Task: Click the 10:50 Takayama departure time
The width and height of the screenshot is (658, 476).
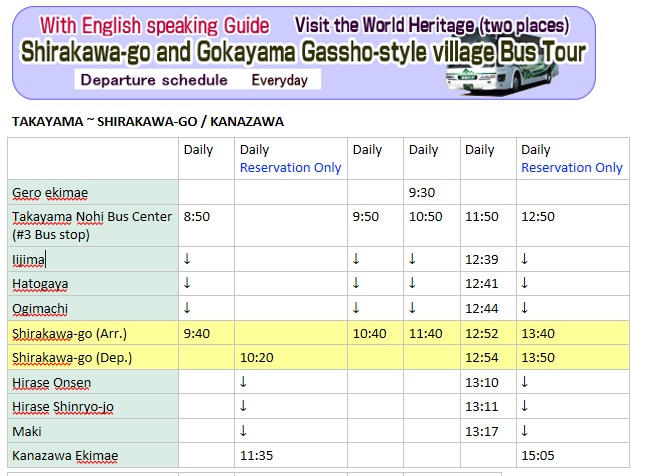Action: click(426, 217)
